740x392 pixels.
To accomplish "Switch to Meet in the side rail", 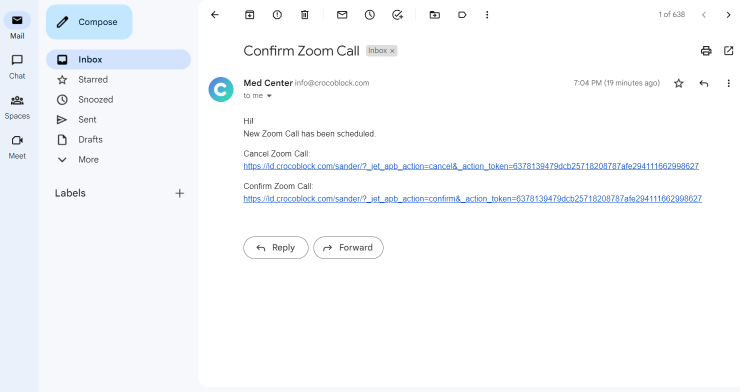I will tap(17, 147).
